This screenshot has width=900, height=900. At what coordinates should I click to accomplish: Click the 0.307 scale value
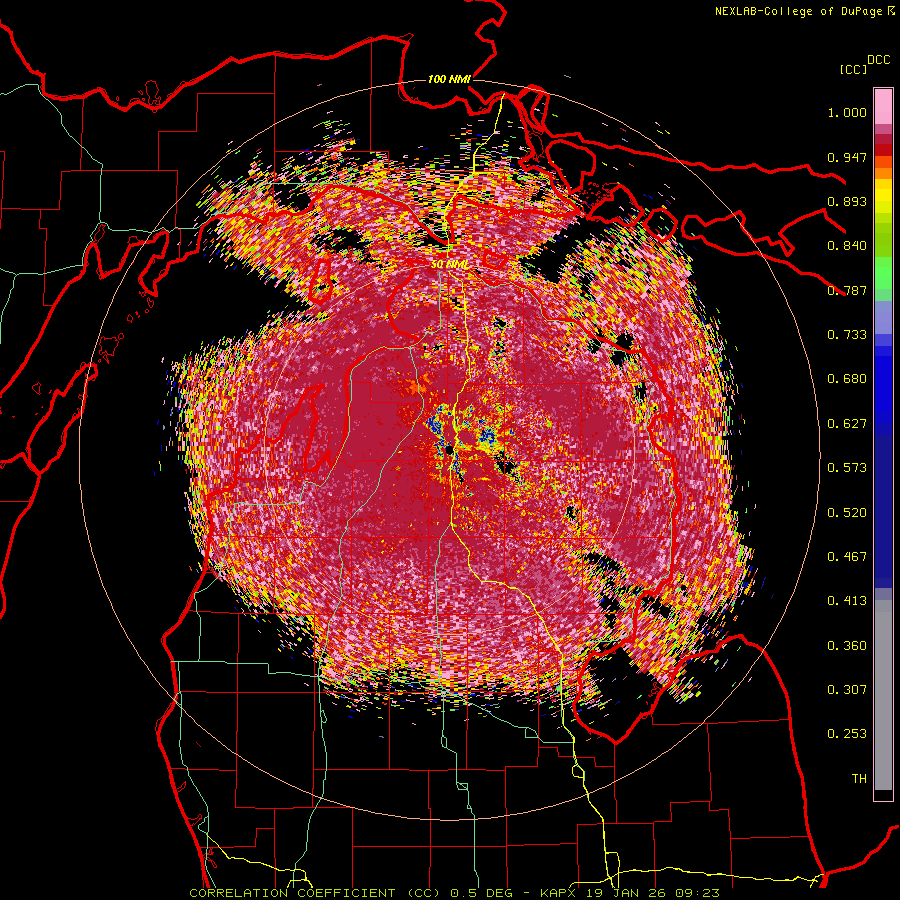(x=847, y=690)
